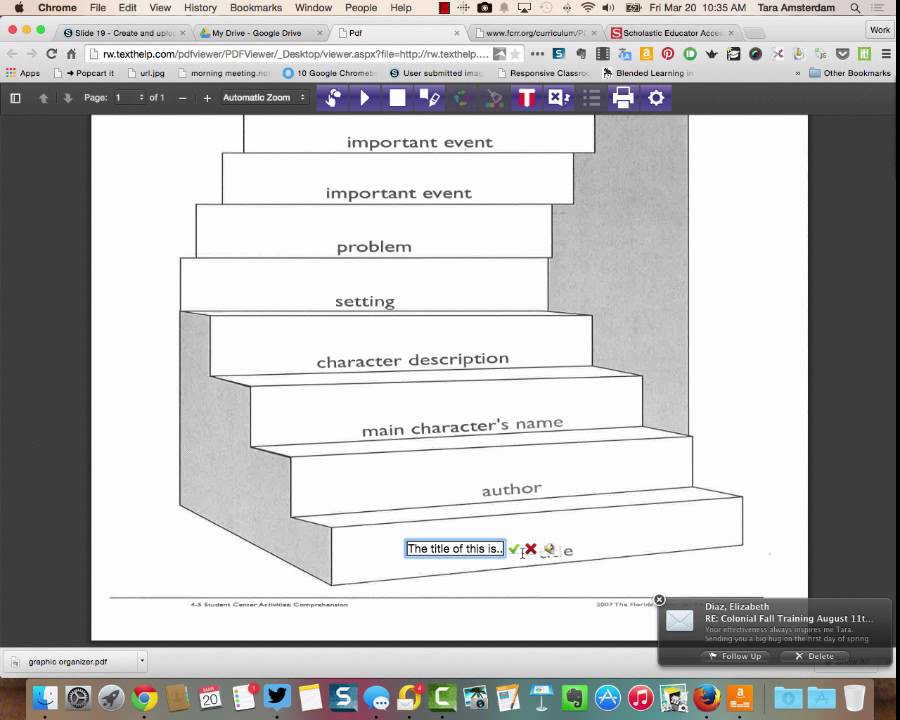Image resolution: width=900 pixels, height=720 pixels.
Task: Click the collect highlights icon
Action: pyautogui.click(x=461, y=98)
